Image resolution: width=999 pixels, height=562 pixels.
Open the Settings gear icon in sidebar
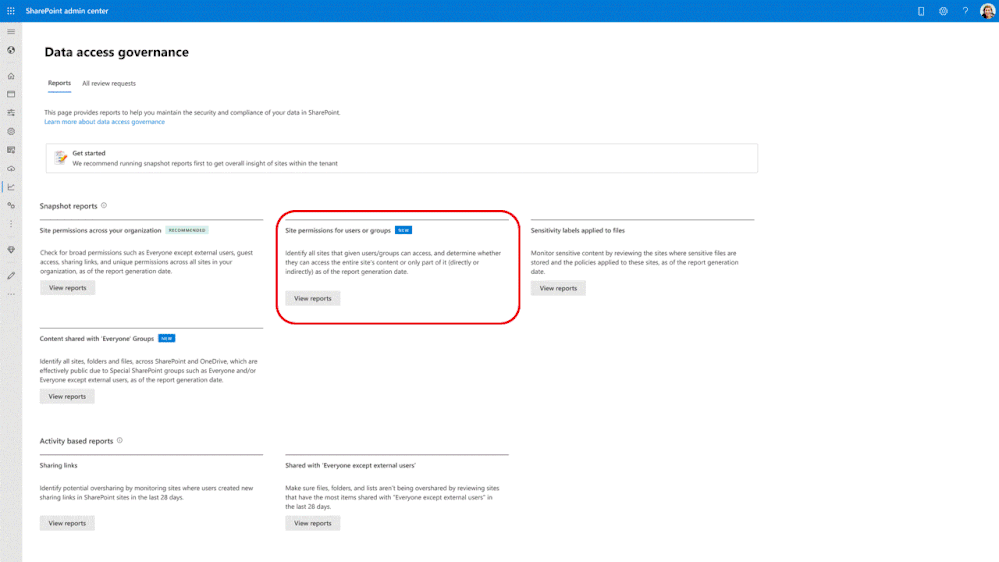(11, 131)
